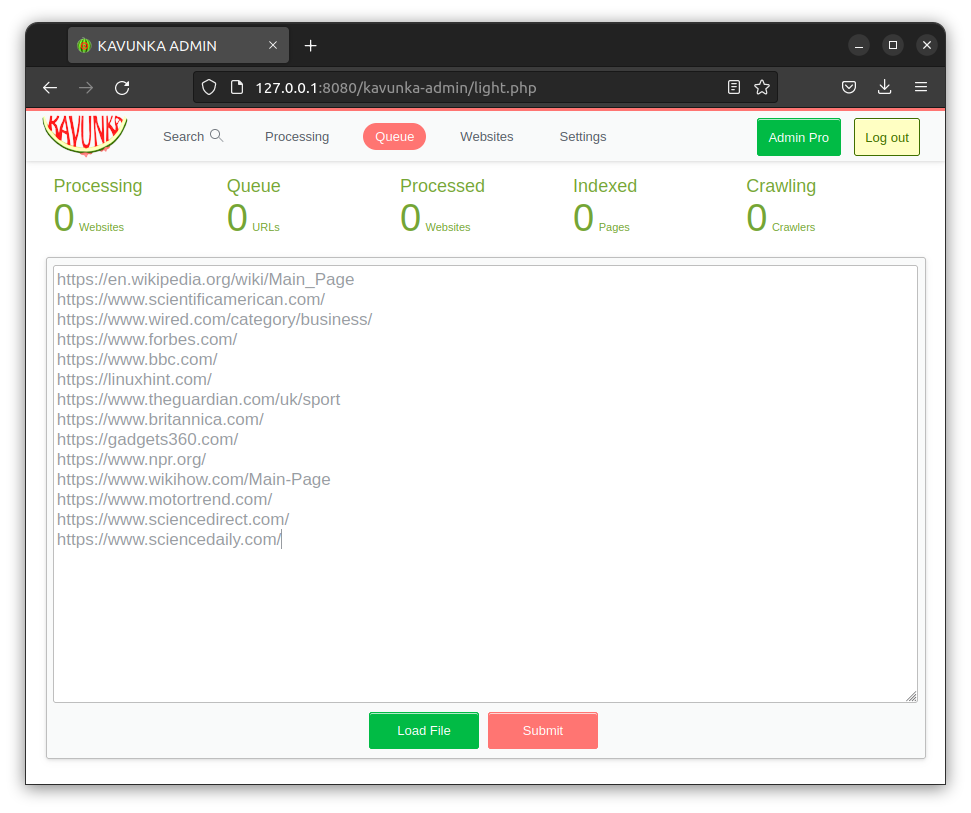
Task: Click the Log out button
Action: pos(886,138)
